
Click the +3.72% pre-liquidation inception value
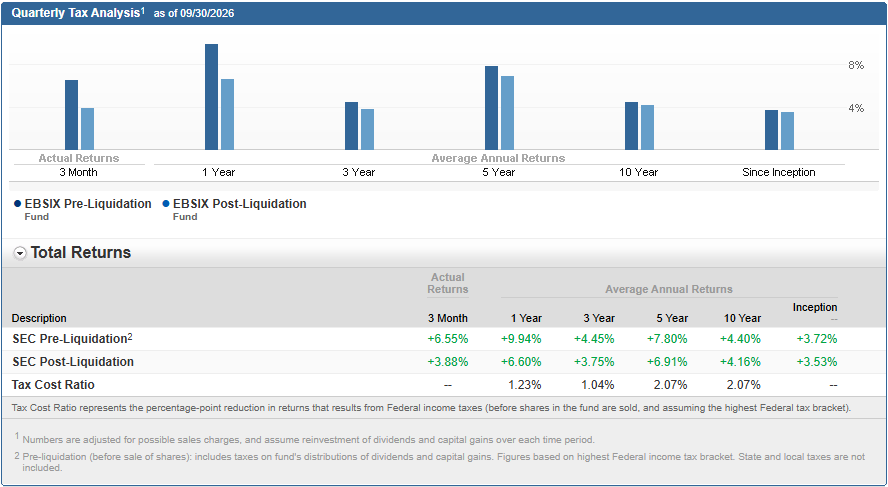[817, 339]
